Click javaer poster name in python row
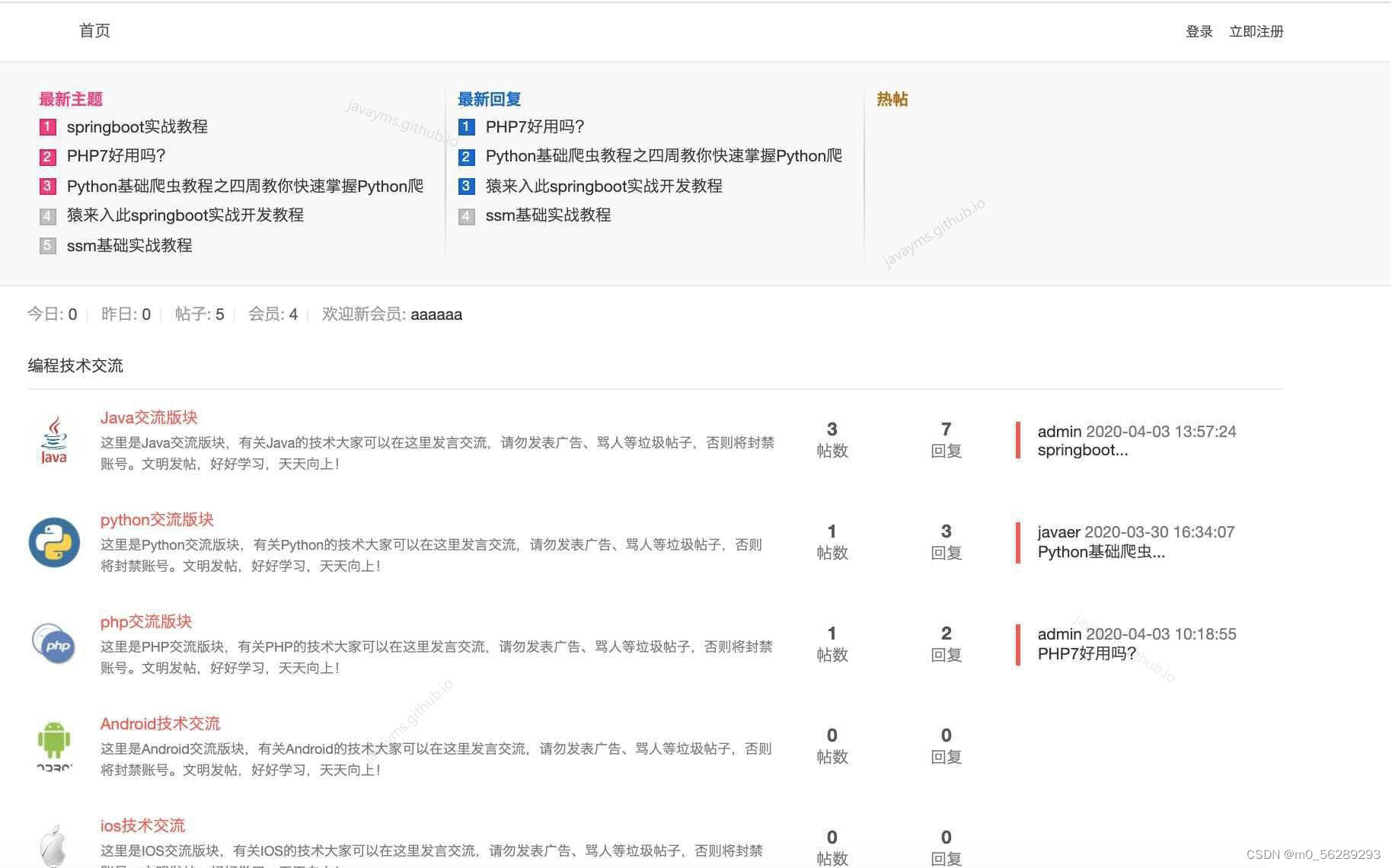The image size is (1392, 868). (x=1058, y=532)
